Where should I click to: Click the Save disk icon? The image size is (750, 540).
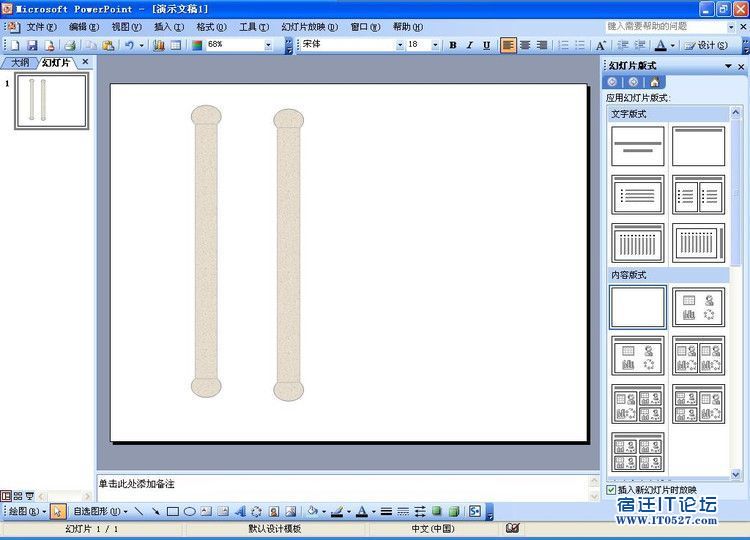[32, 45]
